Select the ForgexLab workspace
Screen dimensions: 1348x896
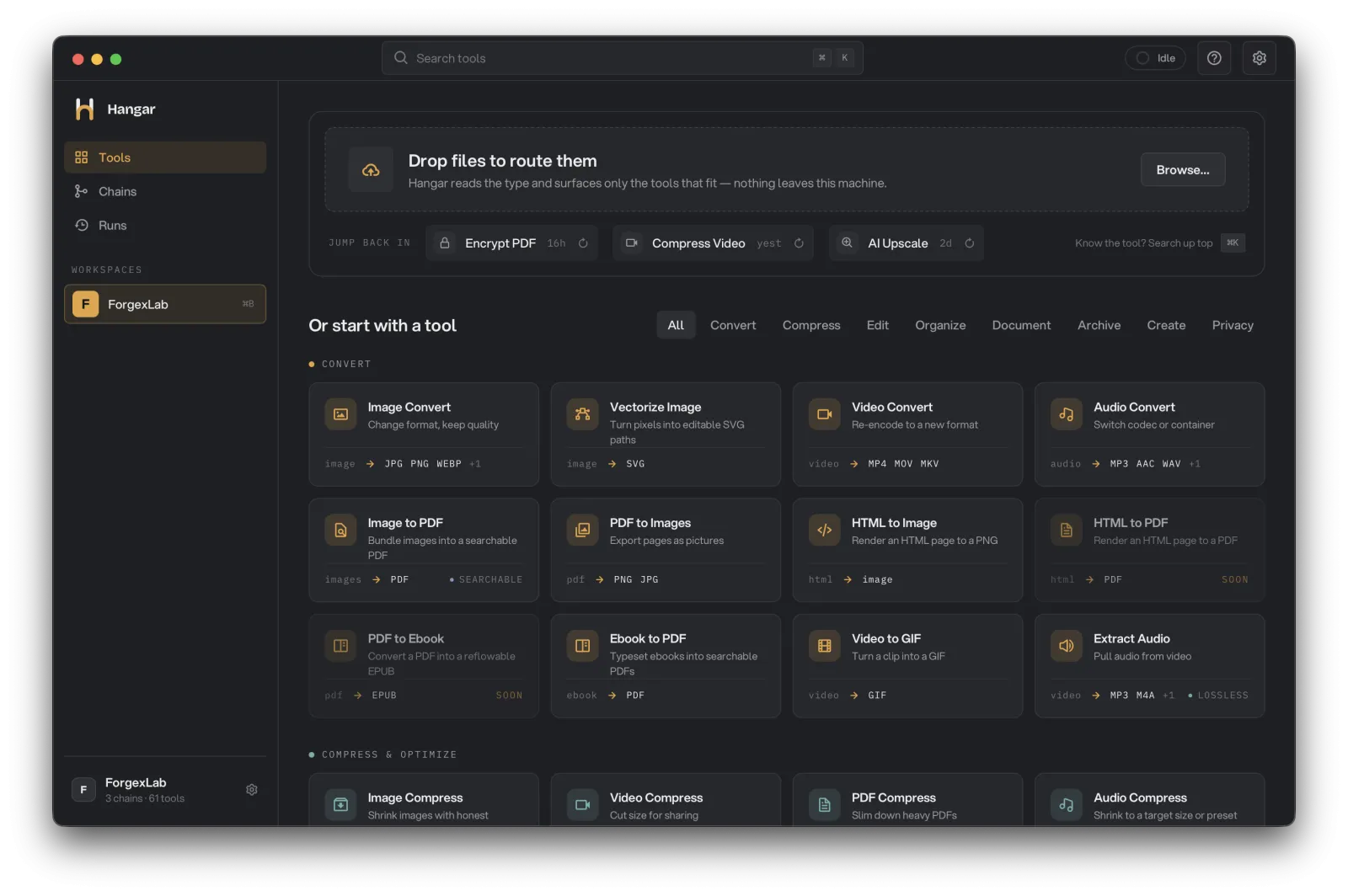click(x=165, y=304)
